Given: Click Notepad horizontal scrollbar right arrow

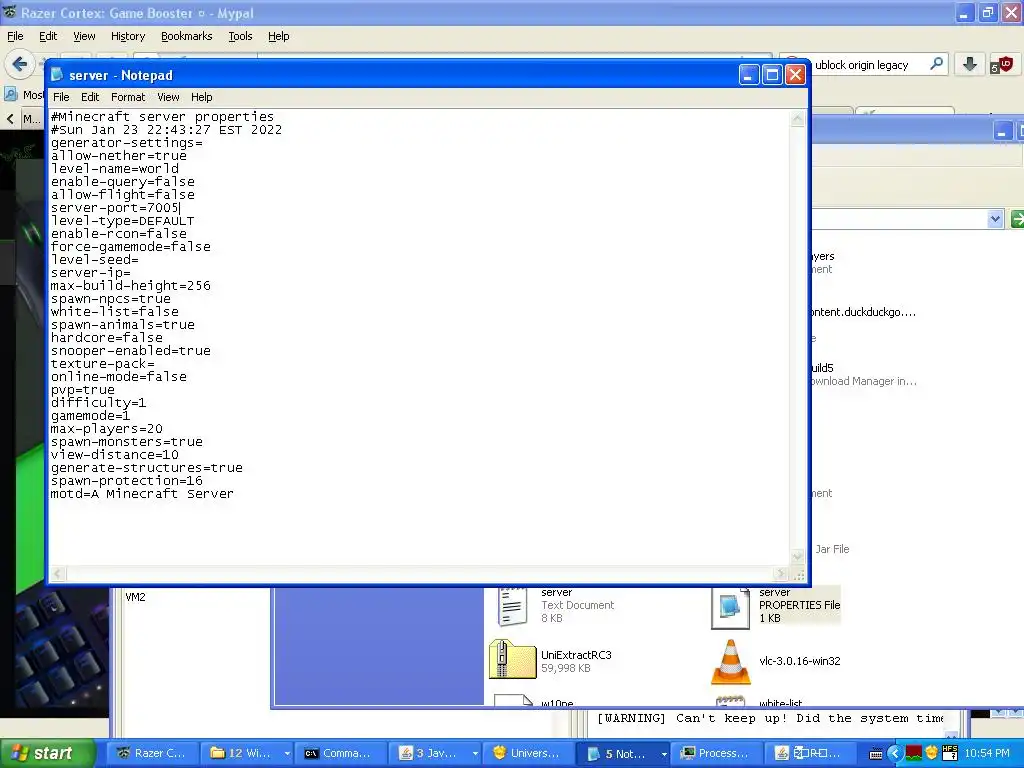Looking at the screenshot, I should [x=780, y=574].
